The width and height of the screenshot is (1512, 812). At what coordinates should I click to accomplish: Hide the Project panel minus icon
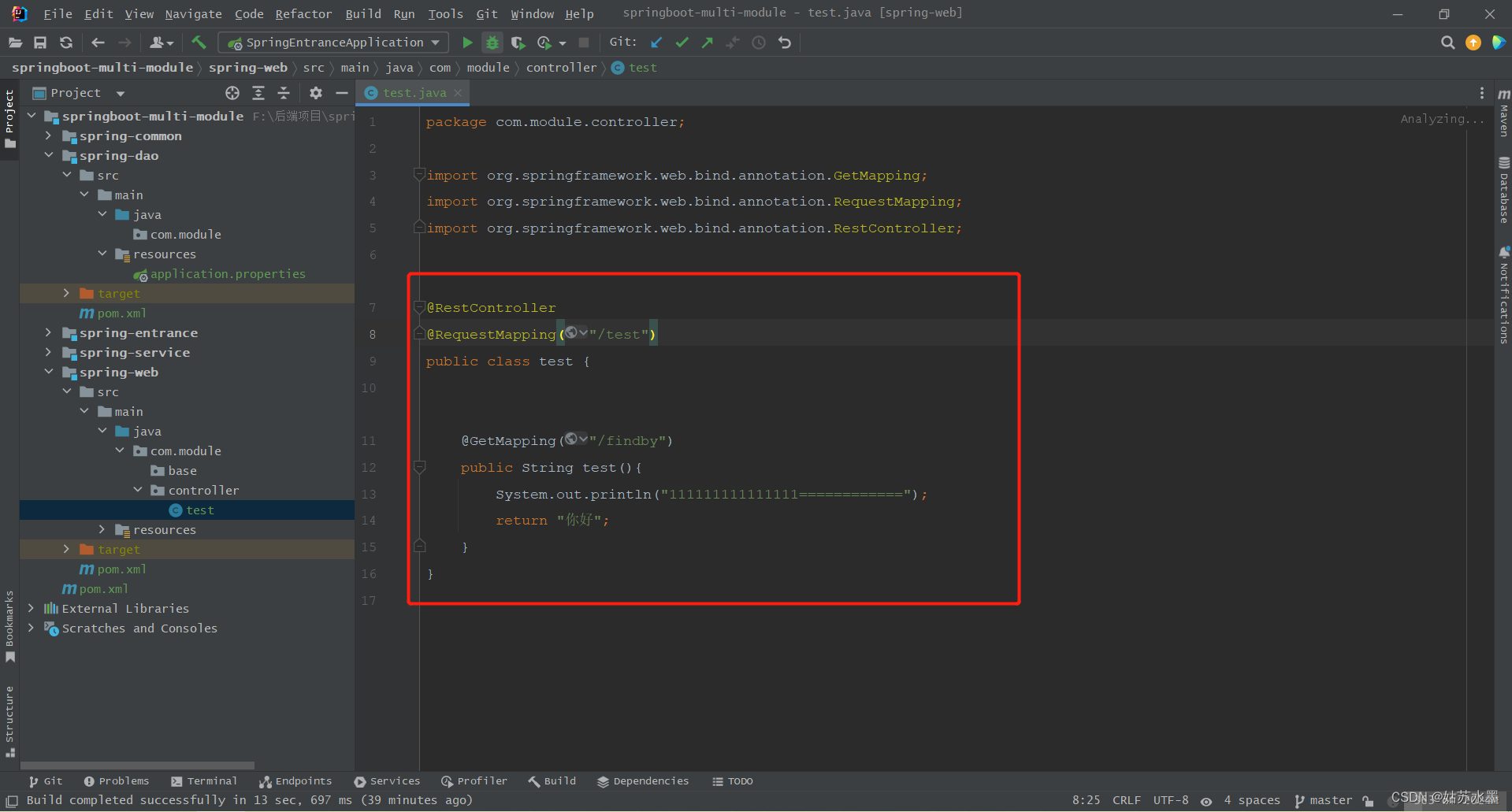[x=342, y=93]
